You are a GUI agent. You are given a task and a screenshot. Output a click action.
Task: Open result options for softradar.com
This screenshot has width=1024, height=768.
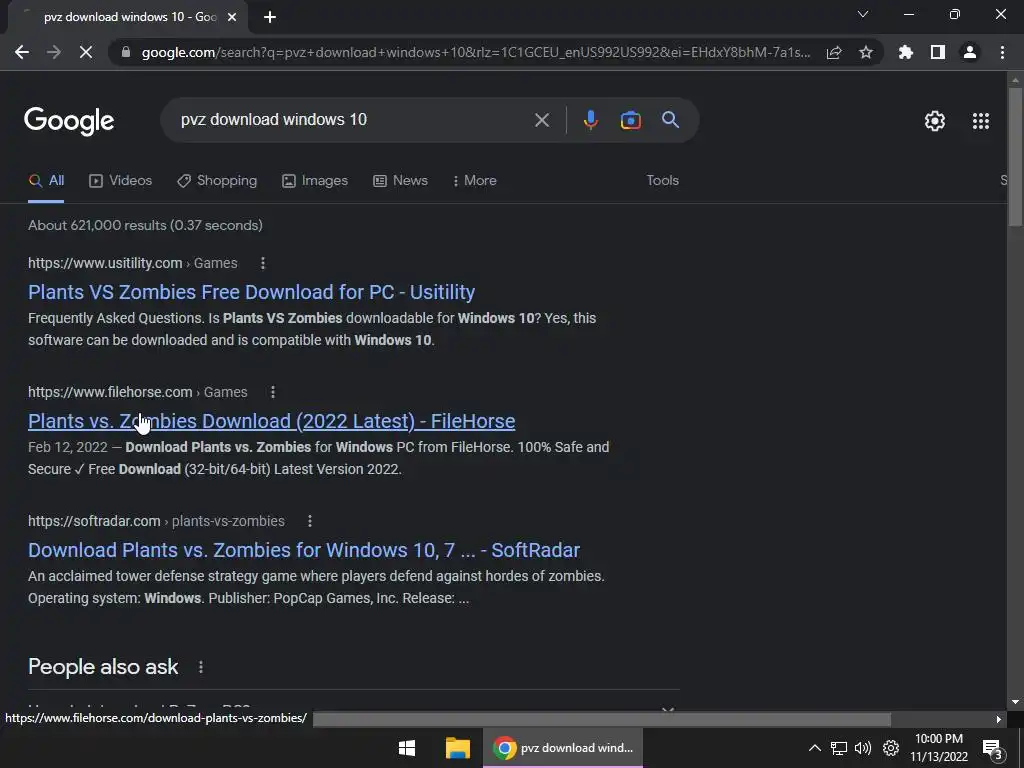(x=310, y=521)
